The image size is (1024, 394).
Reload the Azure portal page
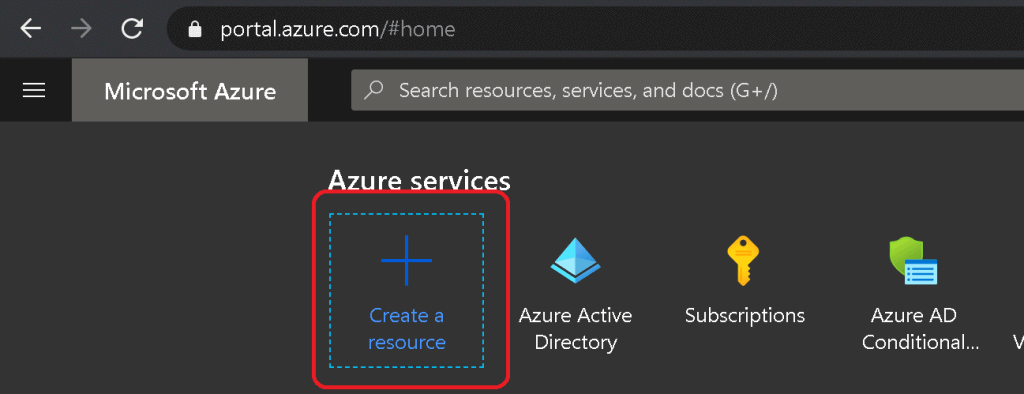click(x=133, y=29)
